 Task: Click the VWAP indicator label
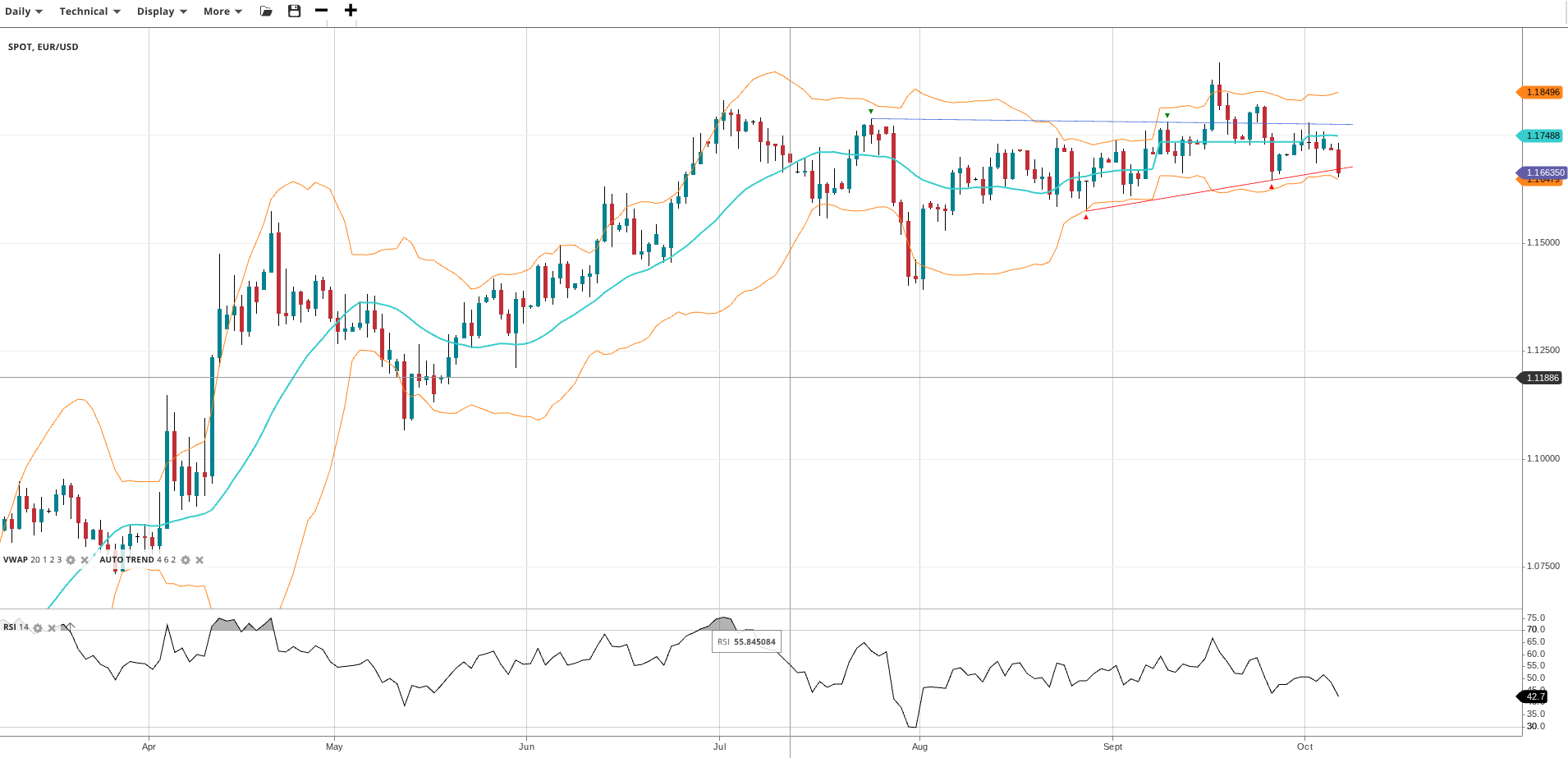pyautogui.click(x=16, y=560)
